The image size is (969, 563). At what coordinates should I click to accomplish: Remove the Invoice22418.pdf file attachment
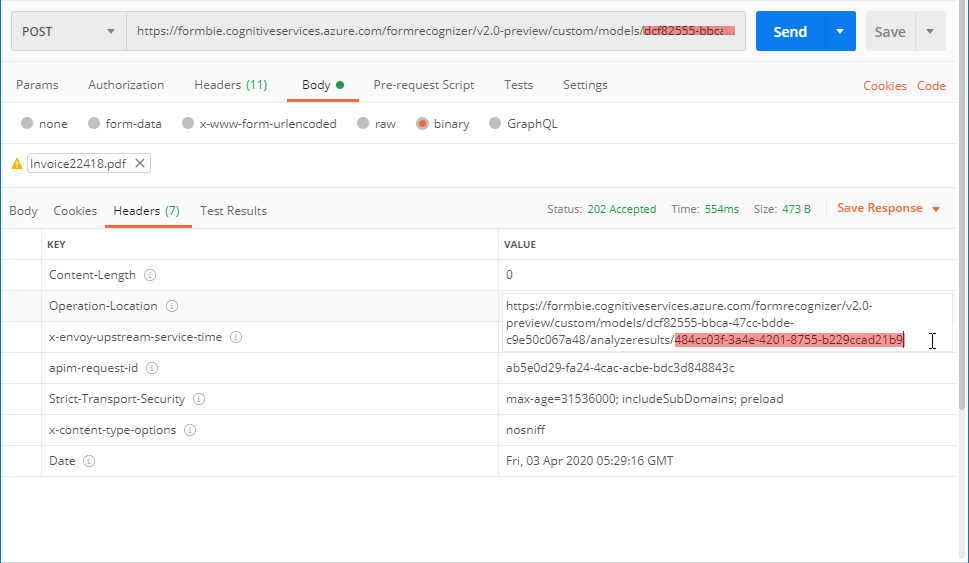(x=140, y=163)
